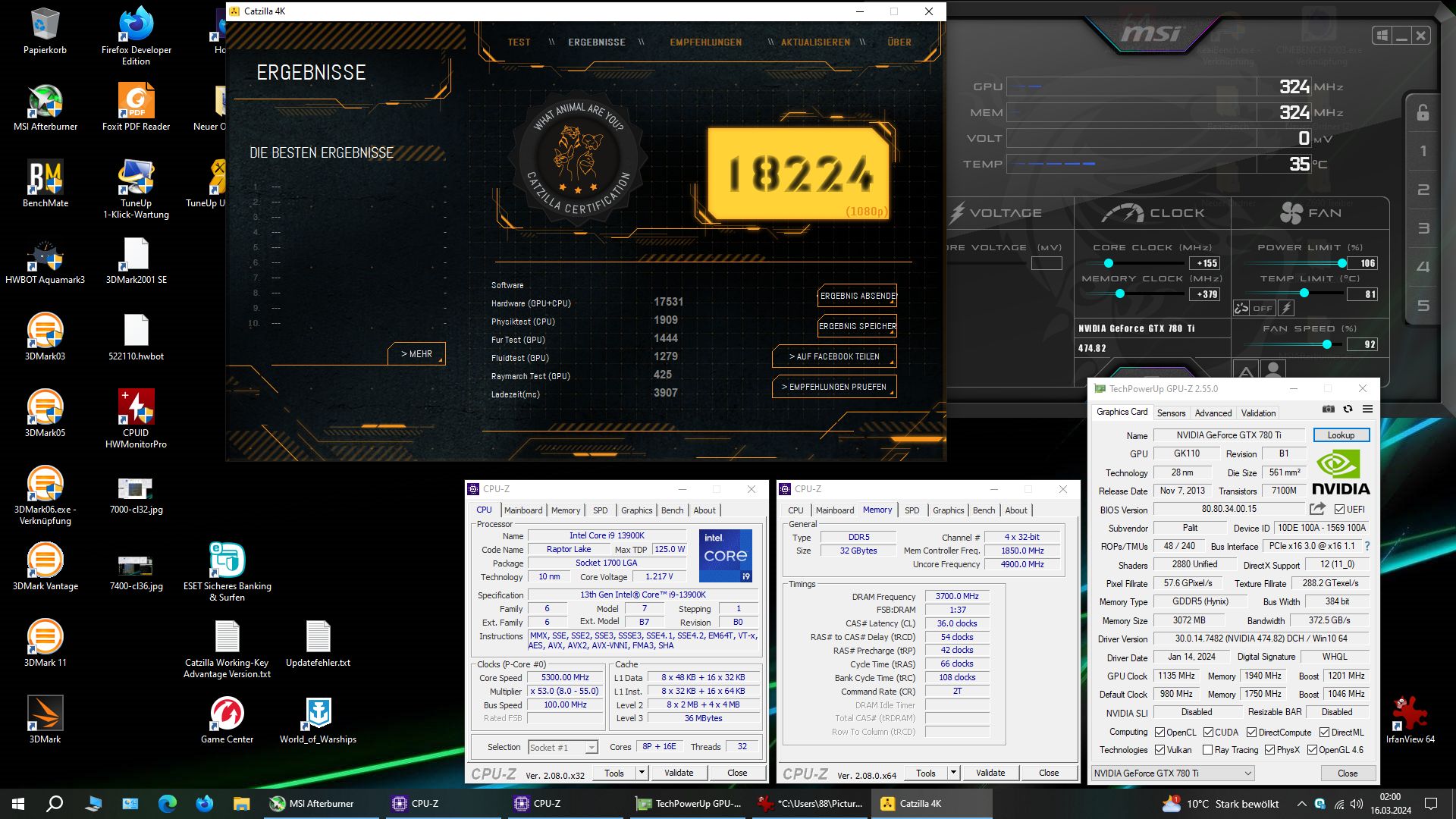Screen dimensions: 1456x819
Task: Open EMPFEHLUNGEN in the Catzilla top menu
Action: click(705, 42)
